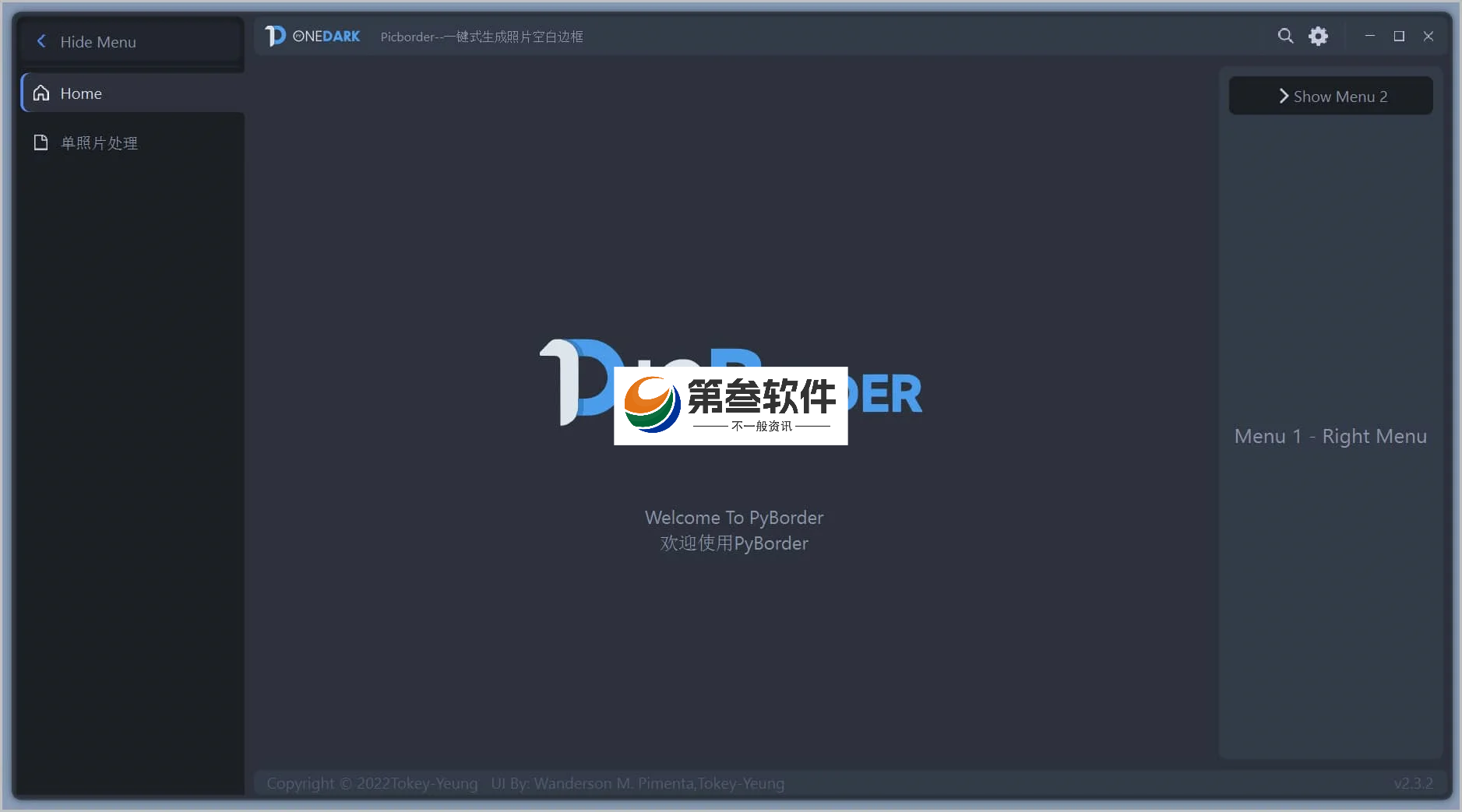Screen dimensions: 1462x812
Task: Minimize the Picborder window
Action: [x=1369, y=36]
